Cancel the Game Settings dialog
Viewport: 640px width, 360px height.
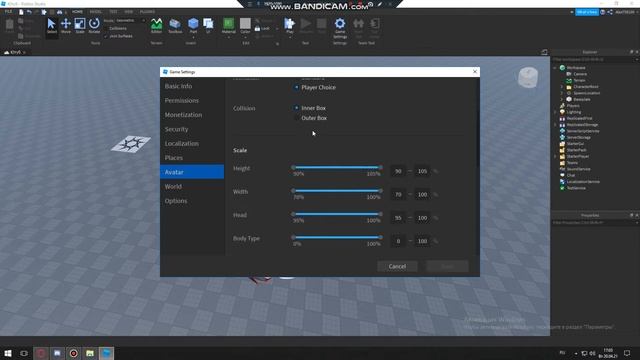tap(397, 266)
